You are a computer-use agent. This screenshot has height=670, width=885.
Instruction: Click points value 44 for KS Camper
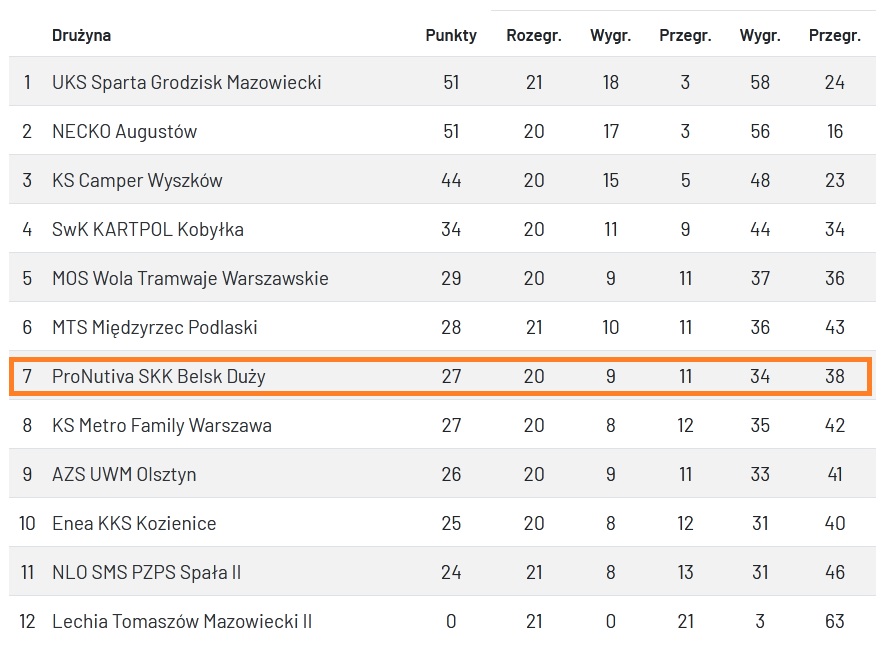(x=451, y=180)
